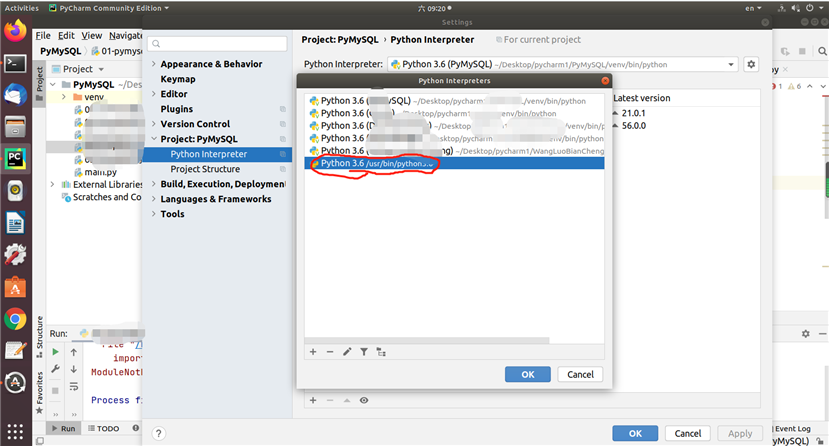This screenshot has width=829, height=446.
Task: Open Terminal from the Ubuntu dock
Action: click(15, 64)
